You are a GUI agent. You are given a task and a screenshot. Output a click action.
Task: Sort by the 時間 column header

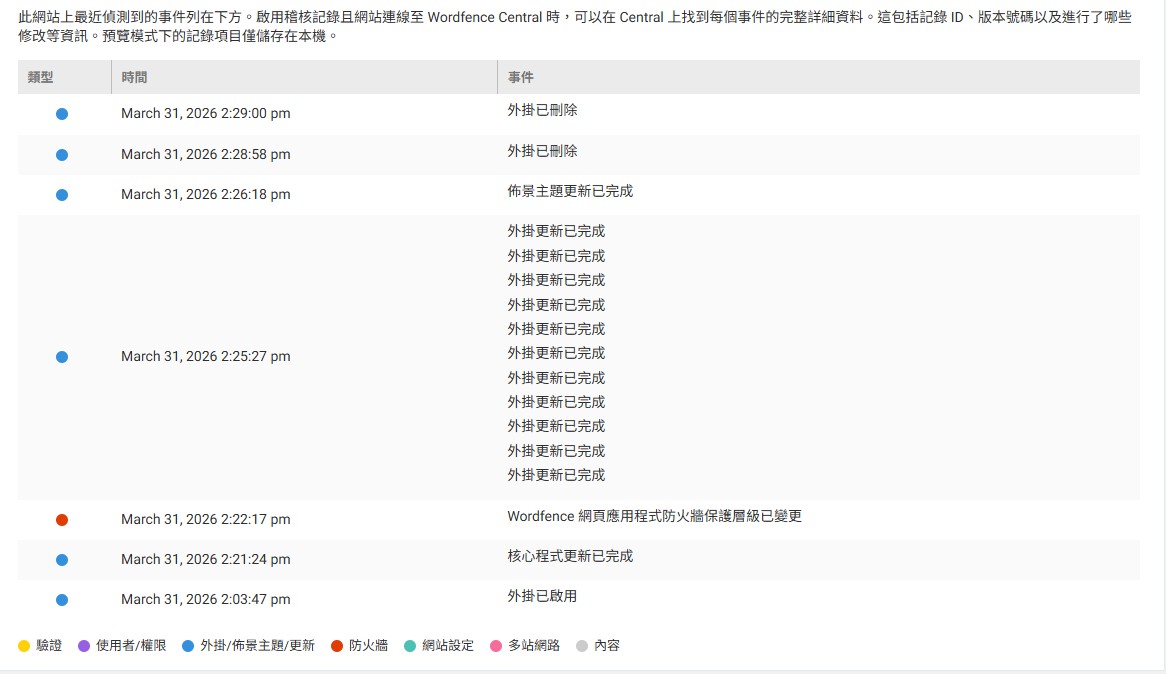(134, 77)
